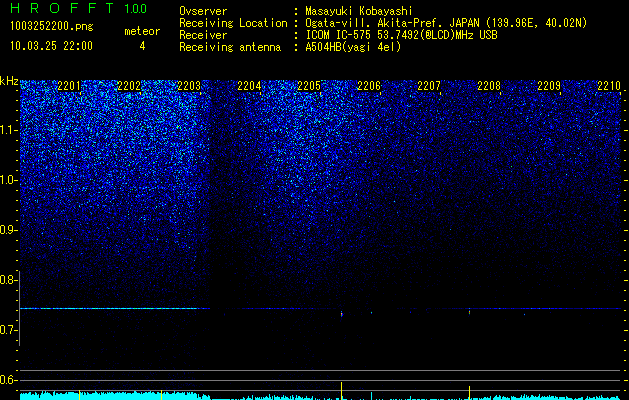Select the file name 1003252200.png
This screenshot has height=400, width=629.
(52, 27)
